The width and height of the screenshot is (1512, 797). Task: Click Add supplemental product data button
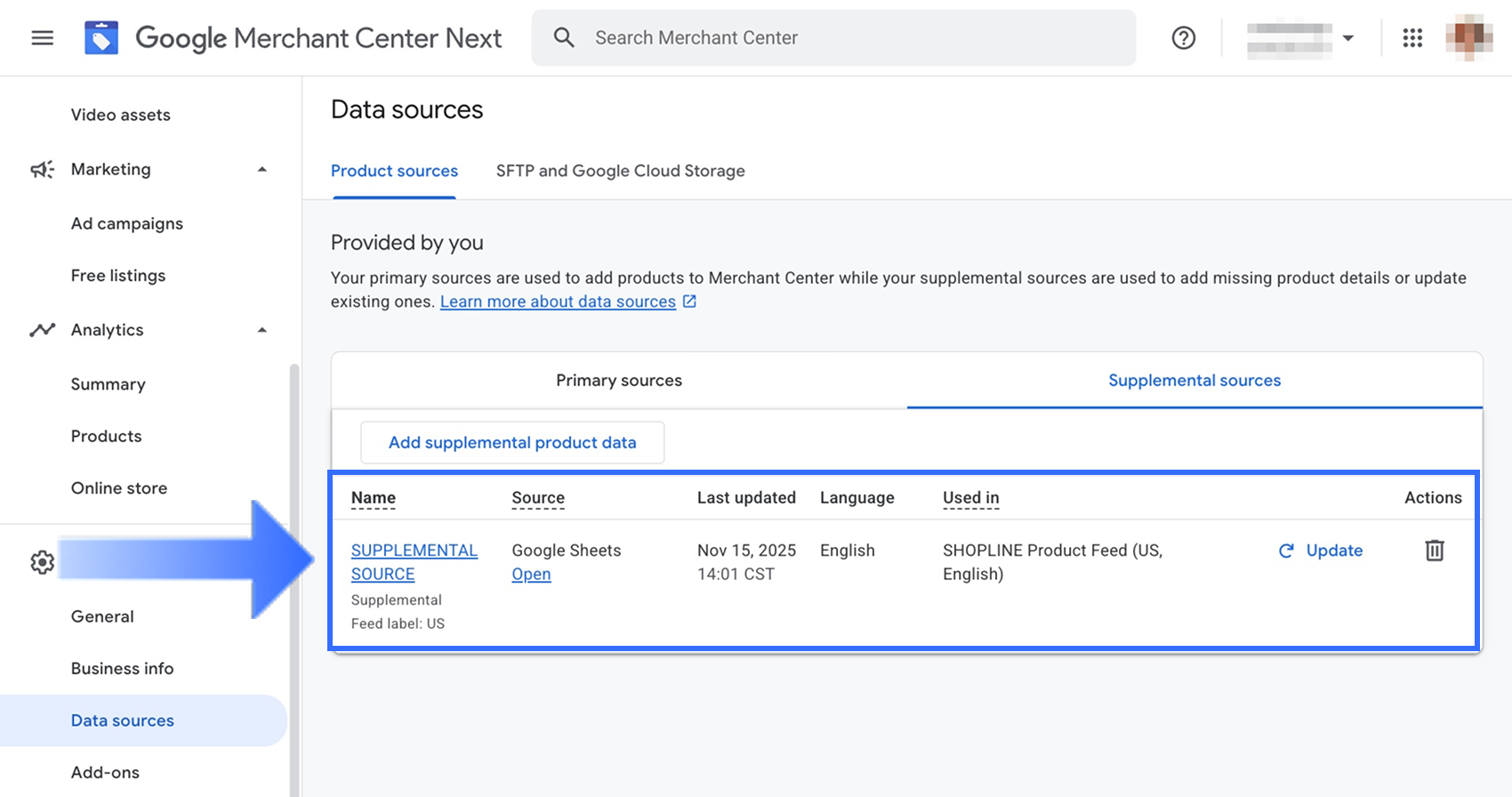512,443
